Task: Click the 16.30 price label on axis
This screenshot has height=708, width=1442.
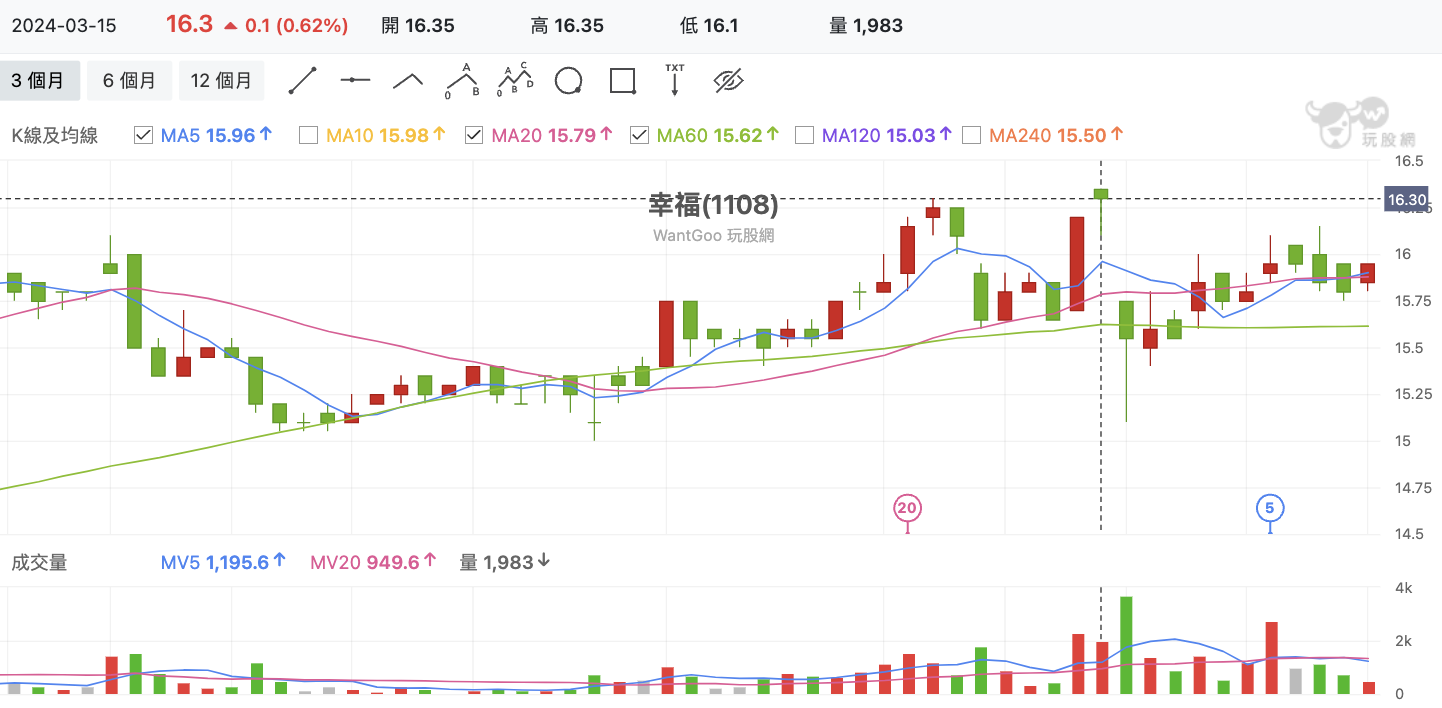Action: tap(1408, 200)
